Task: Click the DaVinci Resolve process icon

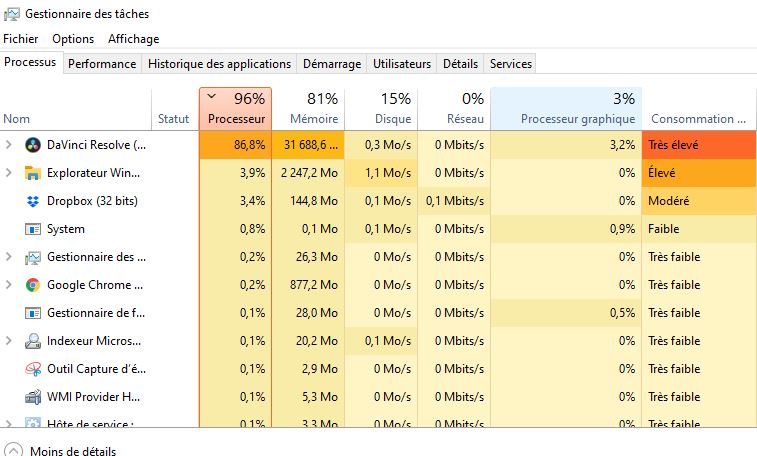Action: coord(32,145)
